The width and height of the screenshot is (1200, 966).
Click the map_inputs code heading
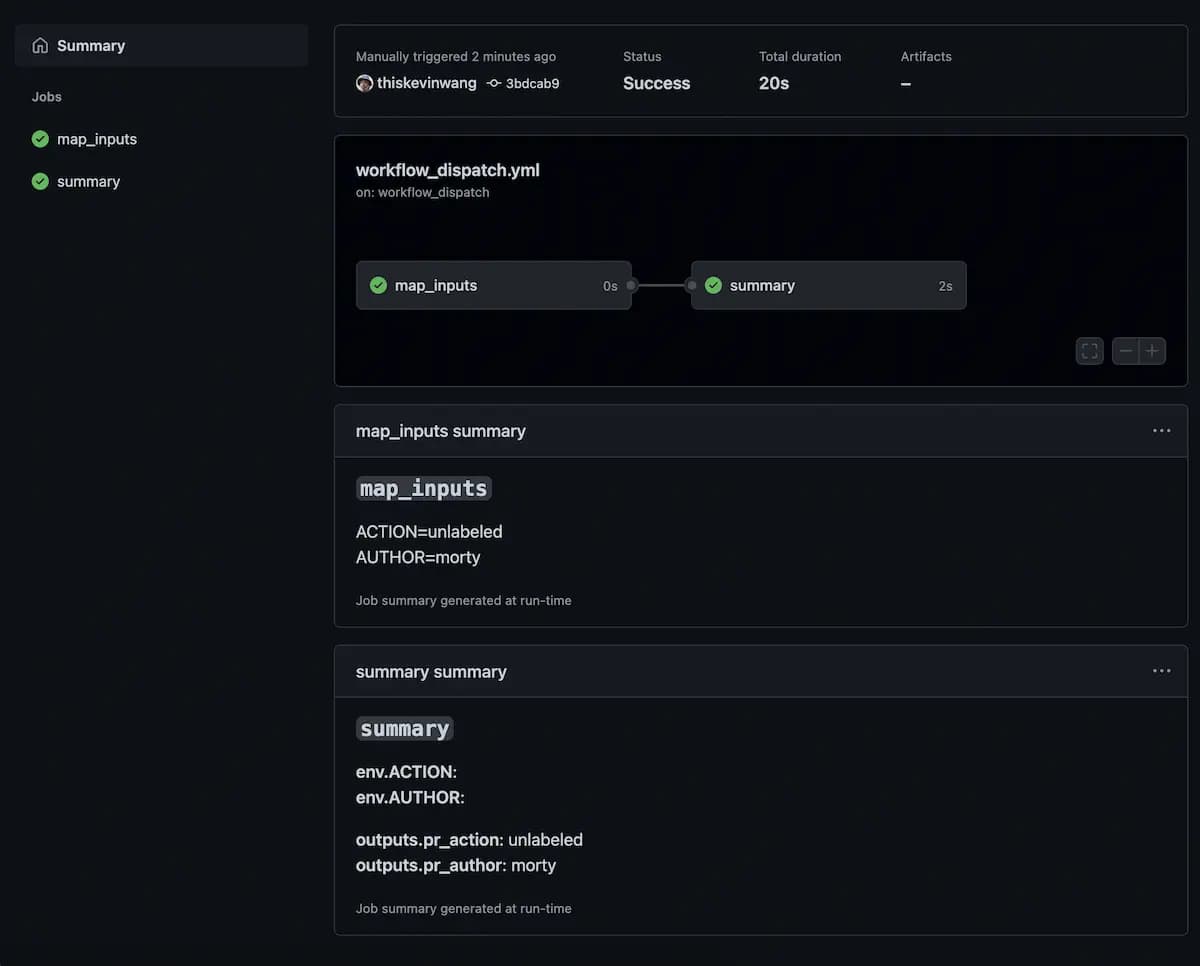click(x=424, y=488)
